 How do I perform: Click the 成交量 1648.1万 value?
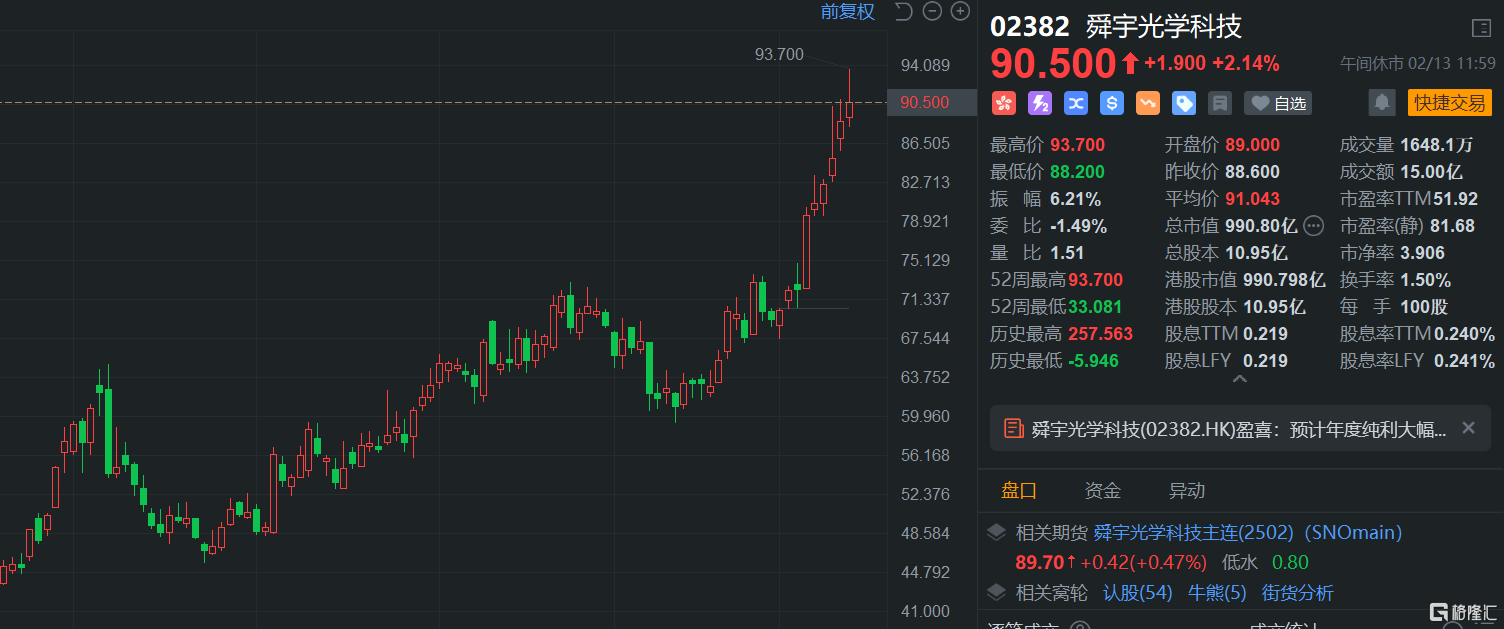pyautogui.click(x=1435, y=145)
